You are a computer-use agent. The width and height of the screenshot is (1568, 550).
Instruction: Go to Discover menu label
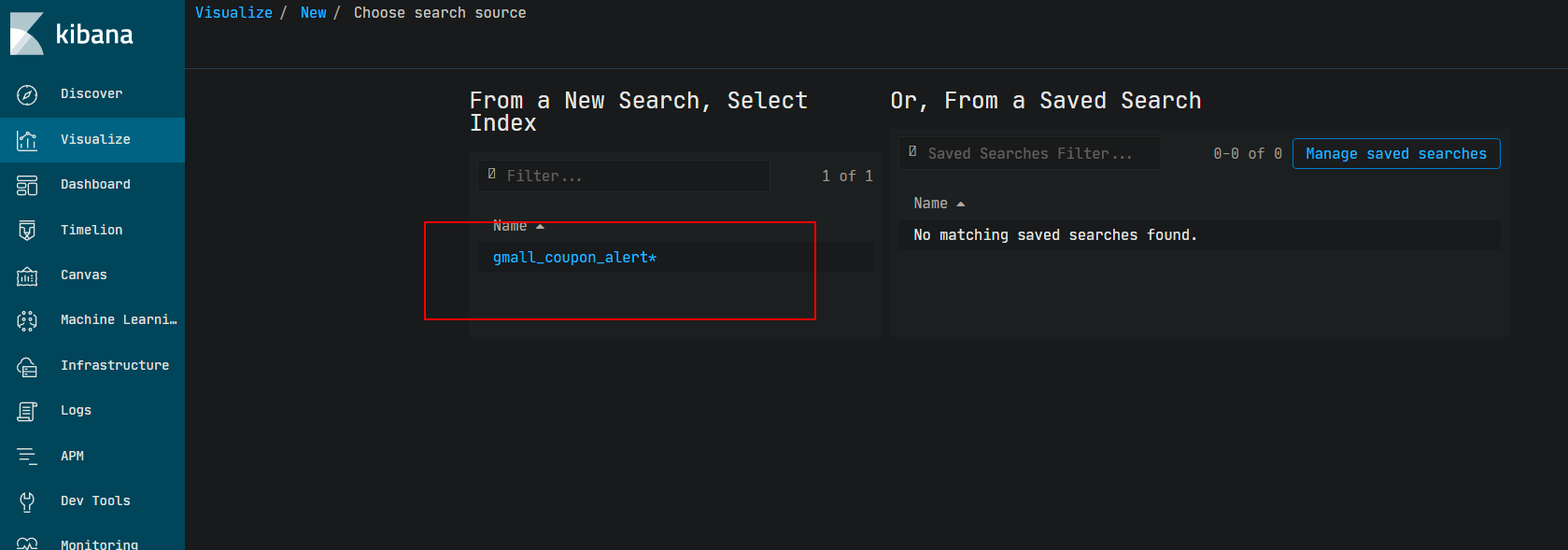click(x=92, y=94)
